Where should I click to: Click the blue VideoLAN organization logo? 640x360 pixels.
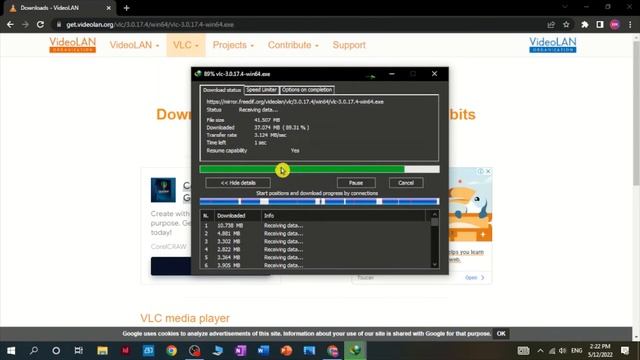coord(553,45)
